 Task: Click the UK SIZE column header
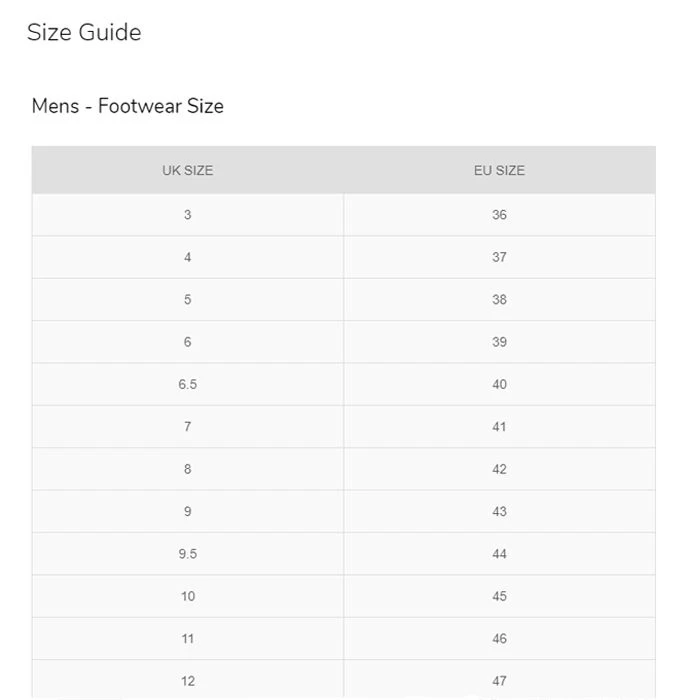coord(187,170)
